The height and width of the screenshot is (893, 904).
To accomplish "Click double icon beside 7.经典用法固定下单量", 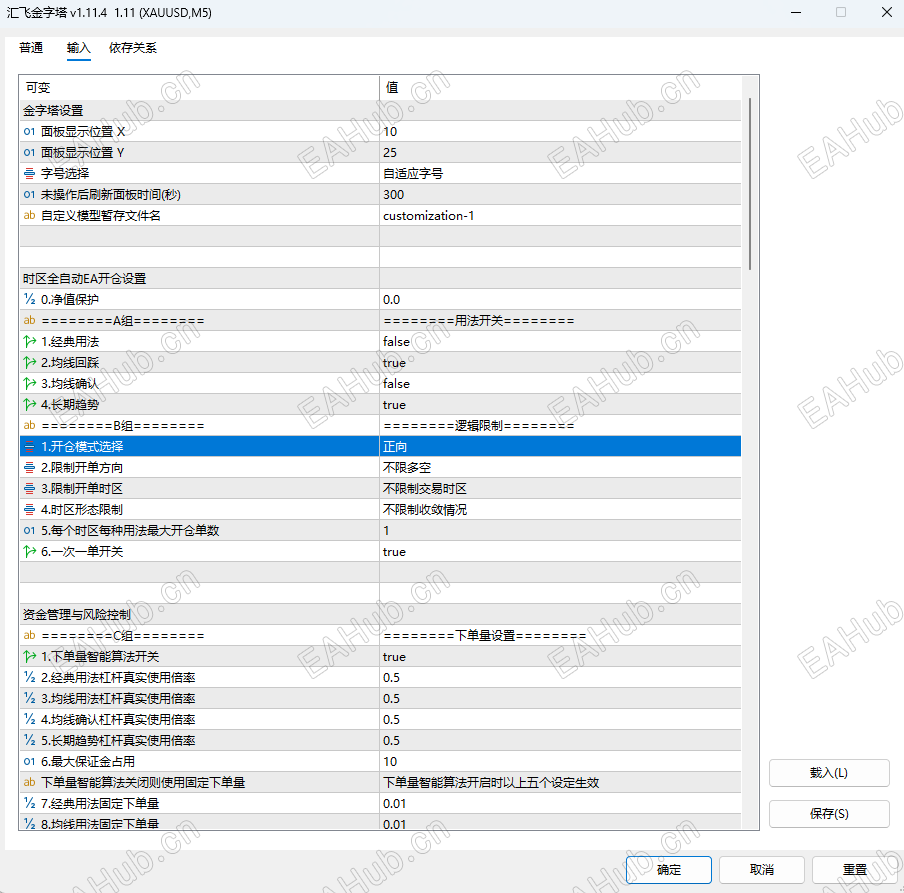I will pos(29,804).
